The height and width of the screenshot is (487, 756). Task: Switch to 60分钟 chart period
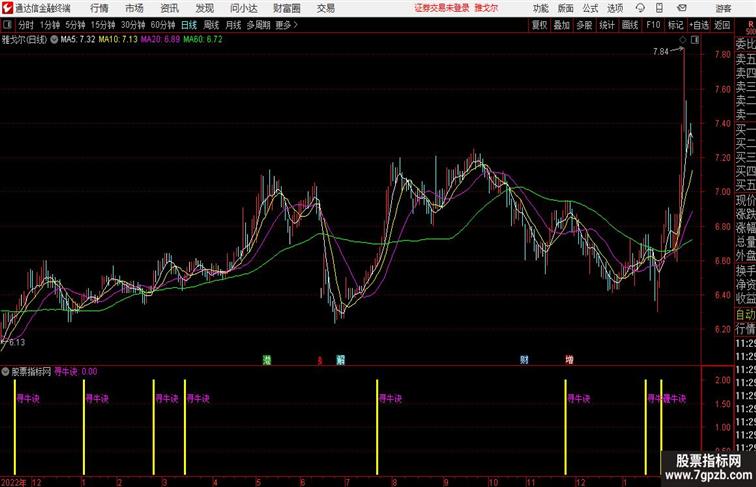[x=163, y=25]
